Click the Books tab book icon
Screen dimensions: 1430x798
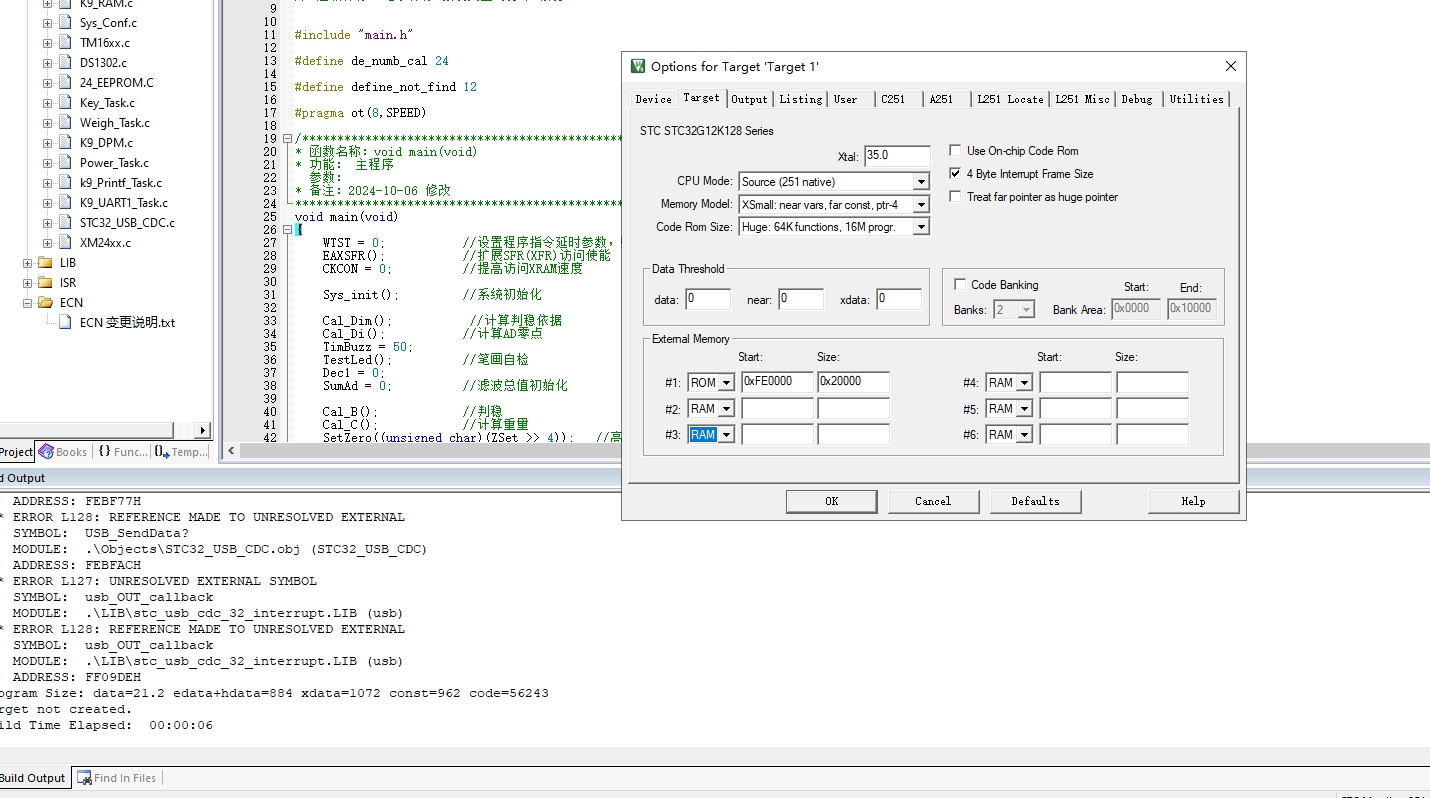[x=46, y=452]
